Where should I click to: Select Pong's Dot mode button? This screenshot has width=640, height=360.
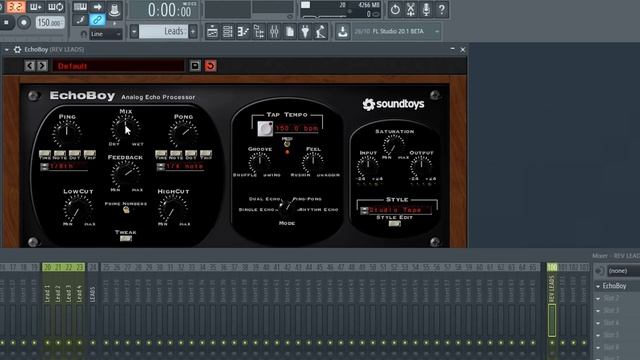191,154
